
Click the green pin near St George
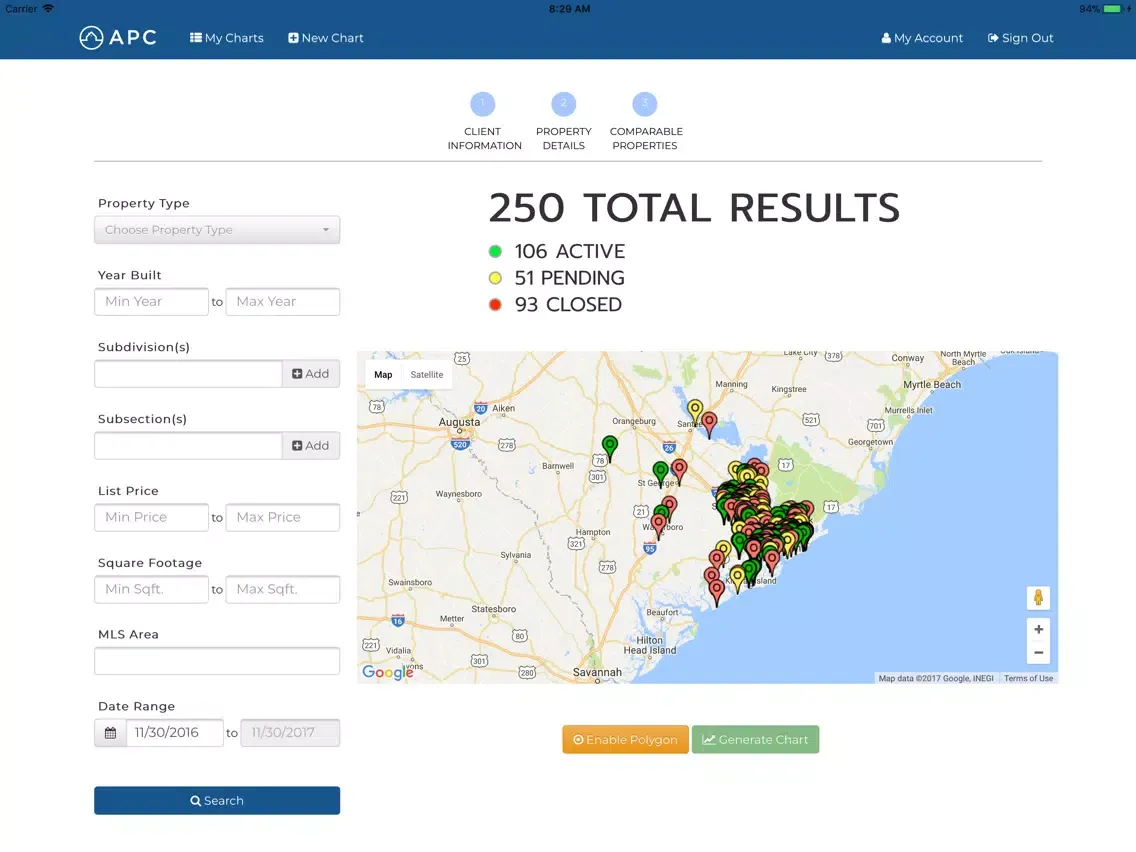(660, 471)
